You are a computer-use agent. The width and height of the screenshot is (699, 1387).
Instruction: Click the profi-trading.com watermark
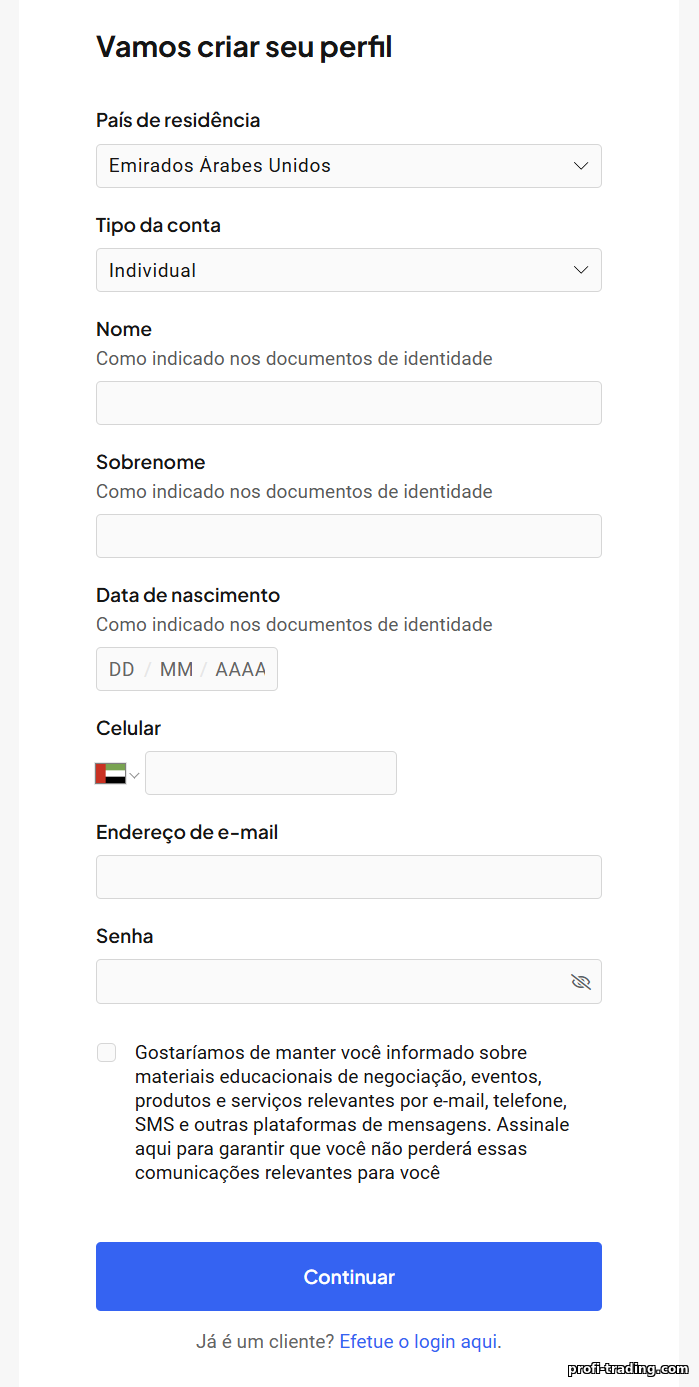(628, 1368)
